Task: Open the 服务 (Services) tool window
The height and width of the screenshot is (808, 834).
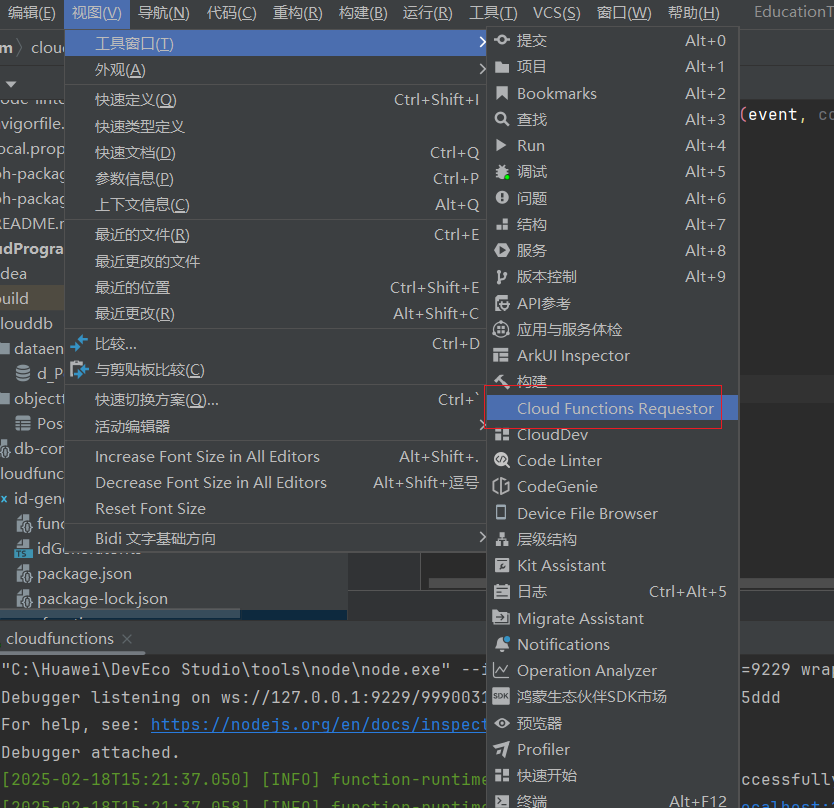Action: (612, 251)
